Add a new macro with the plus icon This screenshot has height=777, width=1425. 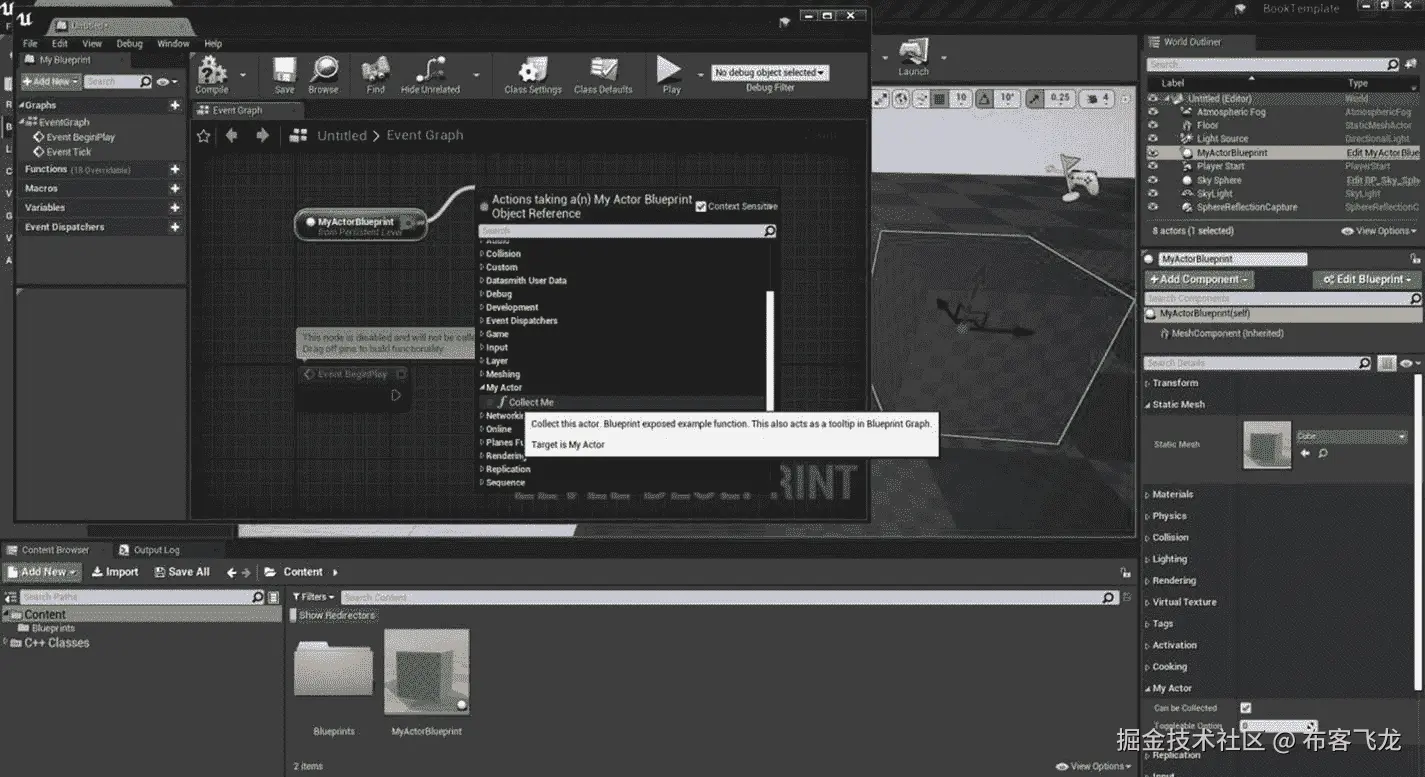click(x=175, y=188)
